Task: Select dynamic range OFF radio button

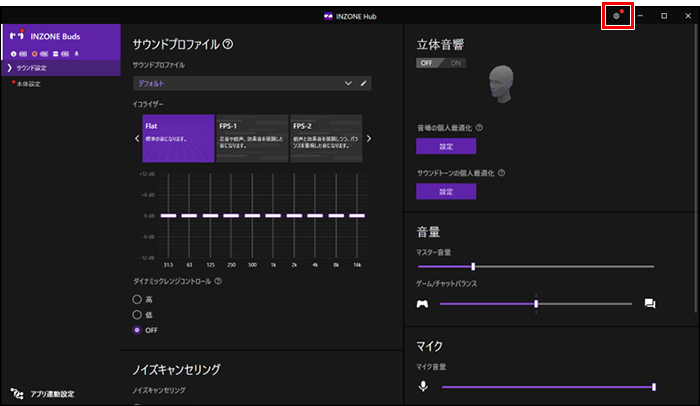Action: [137, 330]
